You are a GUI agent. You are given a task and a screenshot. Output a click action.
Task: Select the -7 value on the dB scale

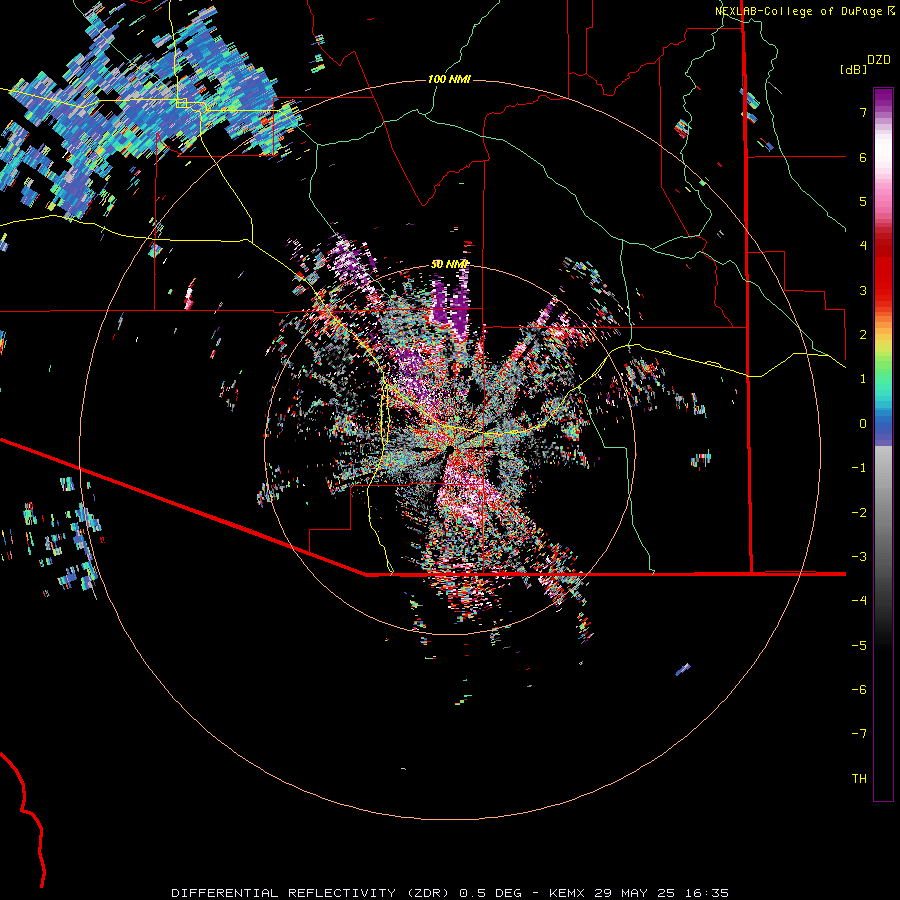859,734
